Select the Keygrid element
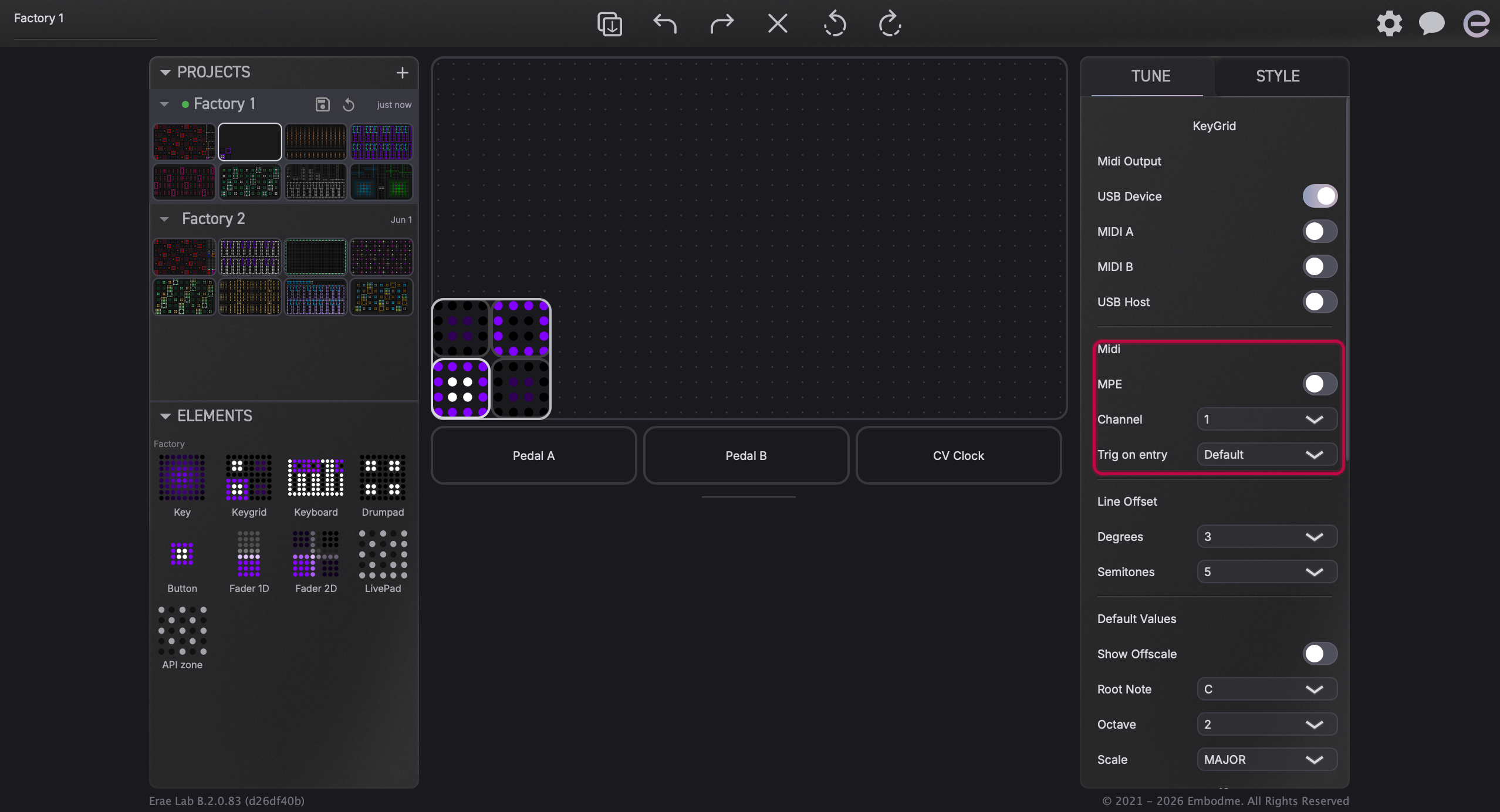 [249, 486]
